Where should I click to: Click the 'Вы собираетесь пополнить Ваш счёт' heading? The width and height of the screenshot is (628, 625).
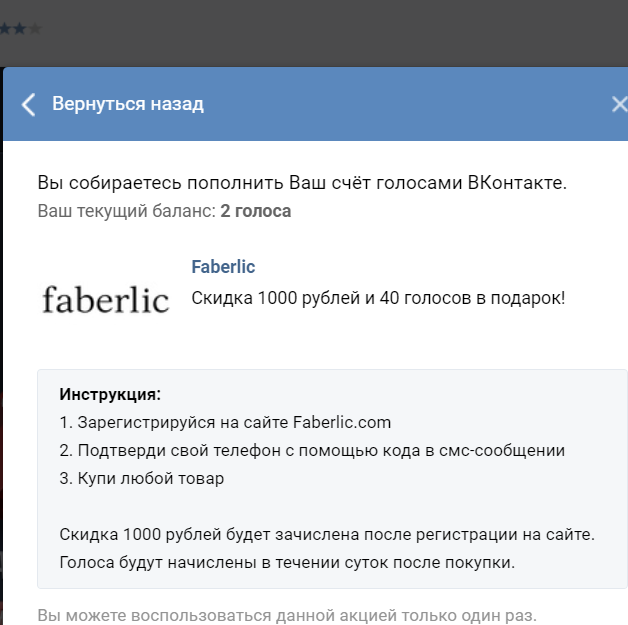pyautogui.click(x=302, y=183)
